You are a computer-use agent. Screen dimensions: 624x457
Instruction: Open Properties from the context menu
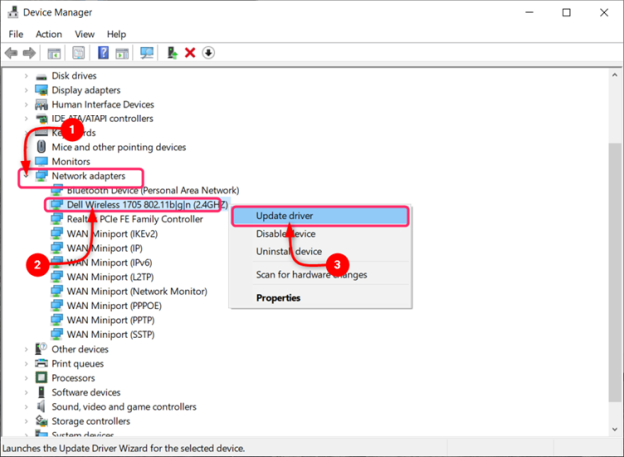[320, 298]
